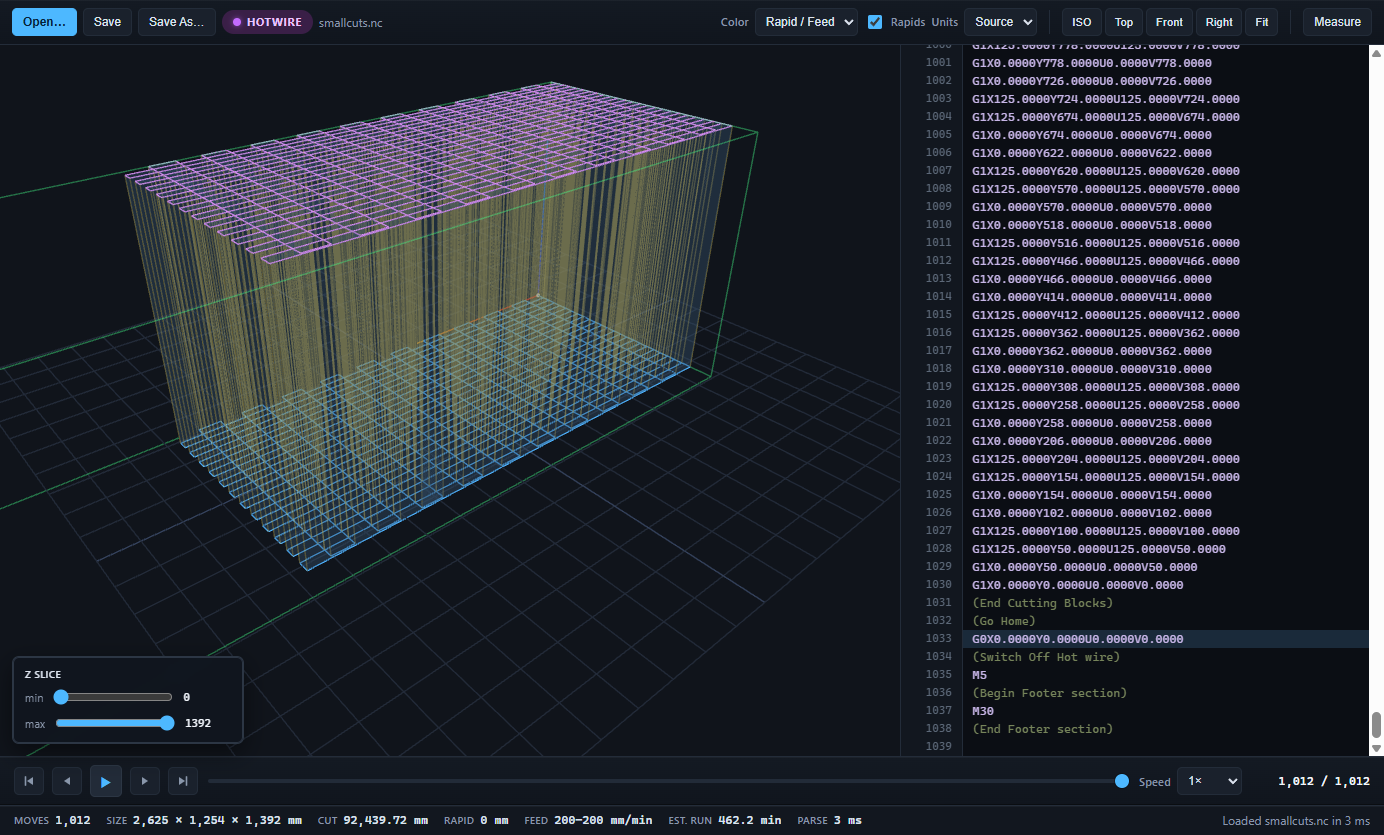Screen dimensions: 1384x835
Task: Click the Z slice max value 1392
Action: pyautogui.click(x=198, y=723)
